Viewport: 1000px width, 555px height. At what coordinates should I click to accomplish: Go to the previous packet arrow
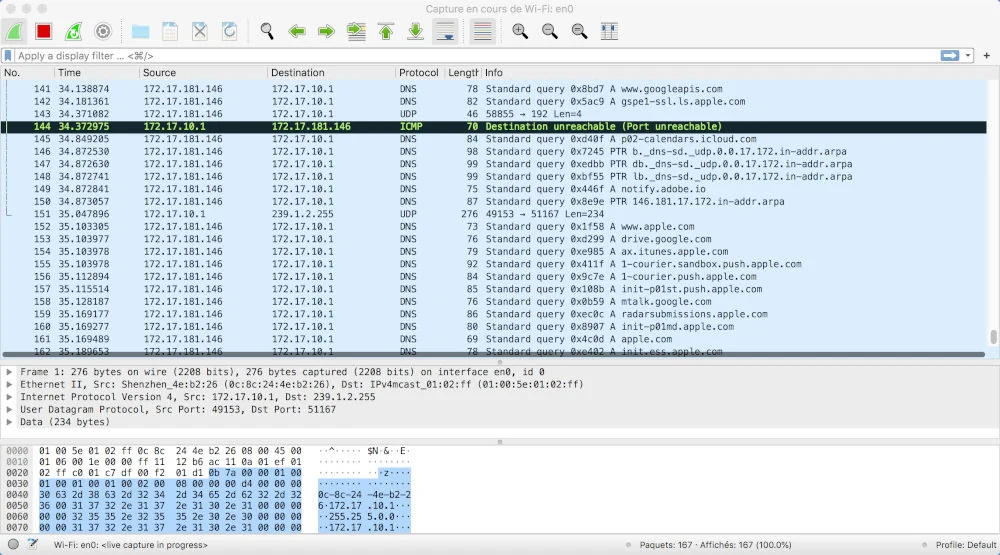click(x=297, y=31)
